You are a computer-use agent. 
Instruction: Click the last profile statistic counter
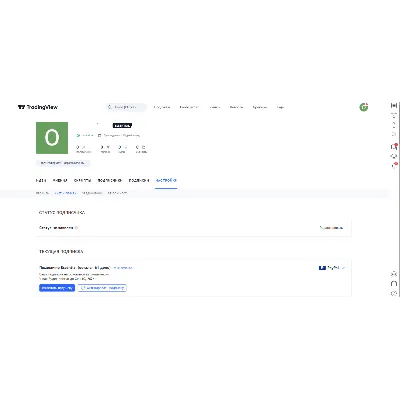coord(141,149)
